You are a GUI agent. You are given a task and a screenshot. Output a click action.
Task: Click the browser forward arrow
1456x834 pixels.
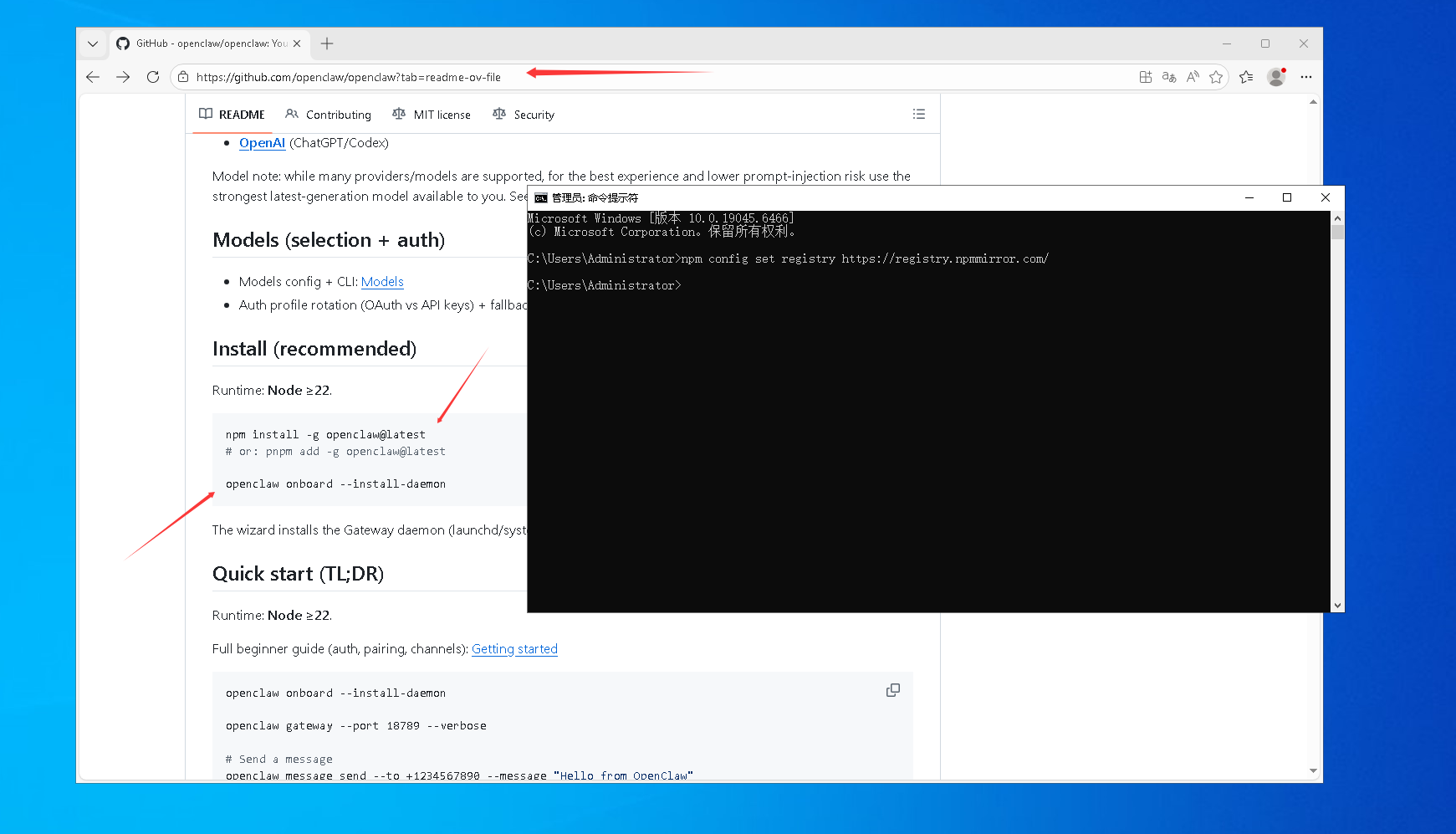click(123, 77)
